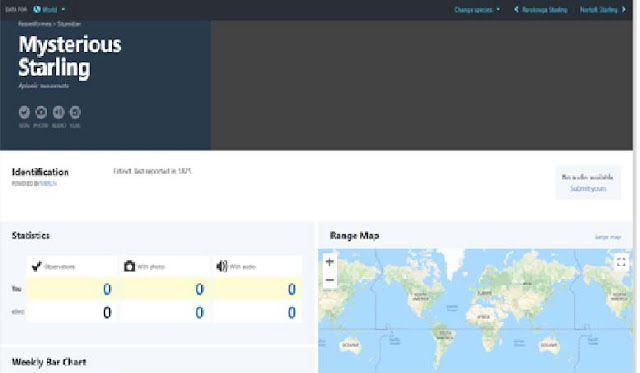Open the Change species dropdown
This screenshot has height=373, width=640.
[x=477, y=9]
